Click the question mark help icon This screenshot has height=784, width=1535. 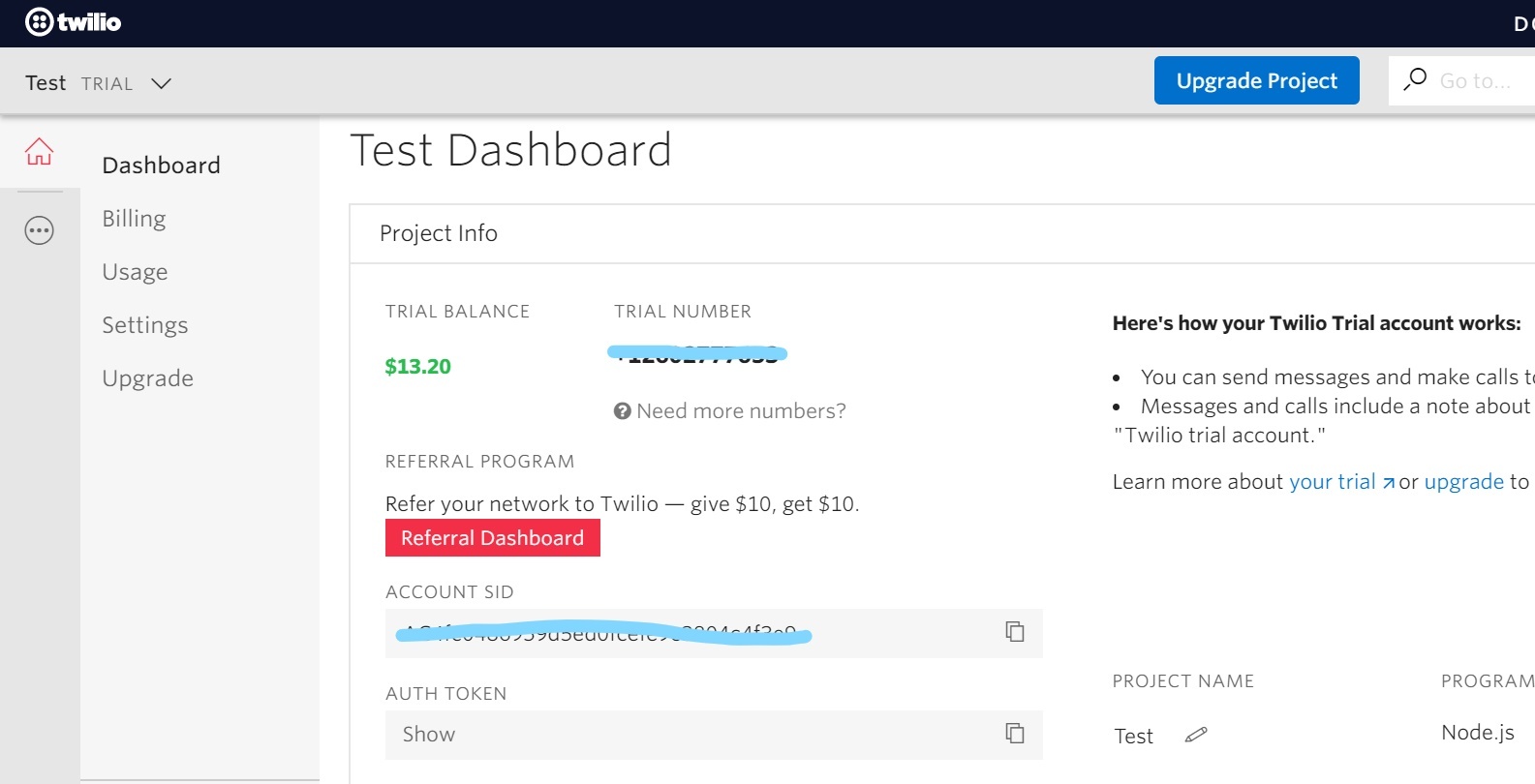[x=623, y=411]
